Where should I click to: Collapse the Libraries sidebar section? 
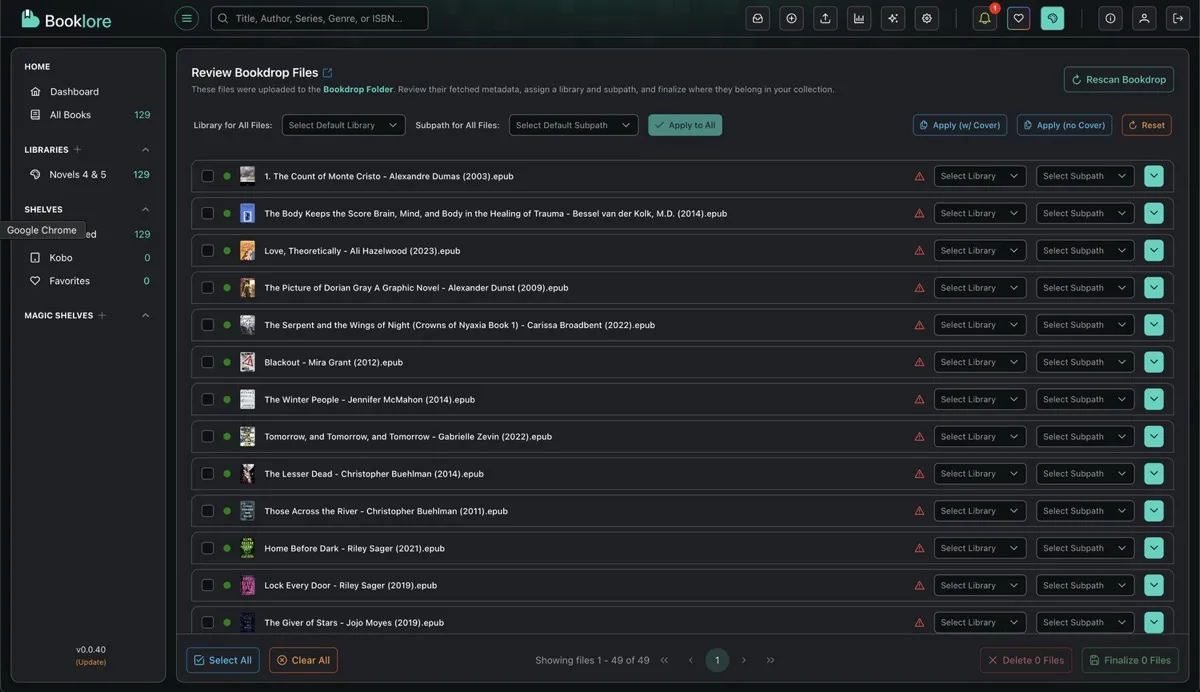(146, 150)
